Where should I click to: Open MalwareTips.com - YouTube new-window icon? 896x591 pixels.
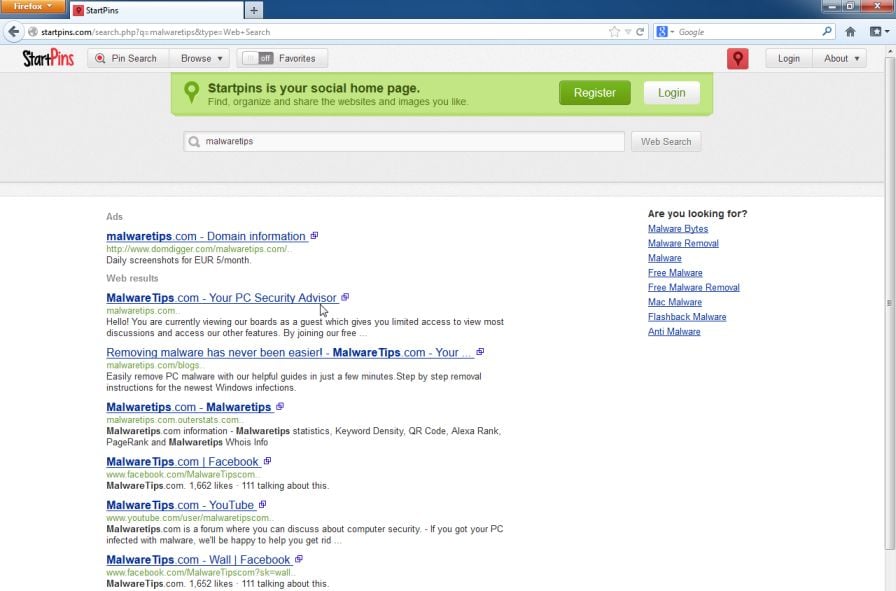pos(262,504)
